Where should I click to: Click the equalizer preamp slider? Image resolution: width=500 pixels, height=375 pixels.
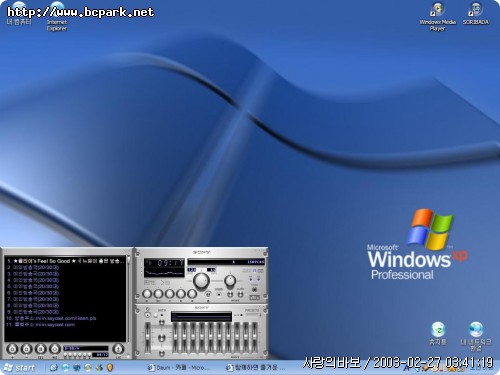[x=148, y=337]
